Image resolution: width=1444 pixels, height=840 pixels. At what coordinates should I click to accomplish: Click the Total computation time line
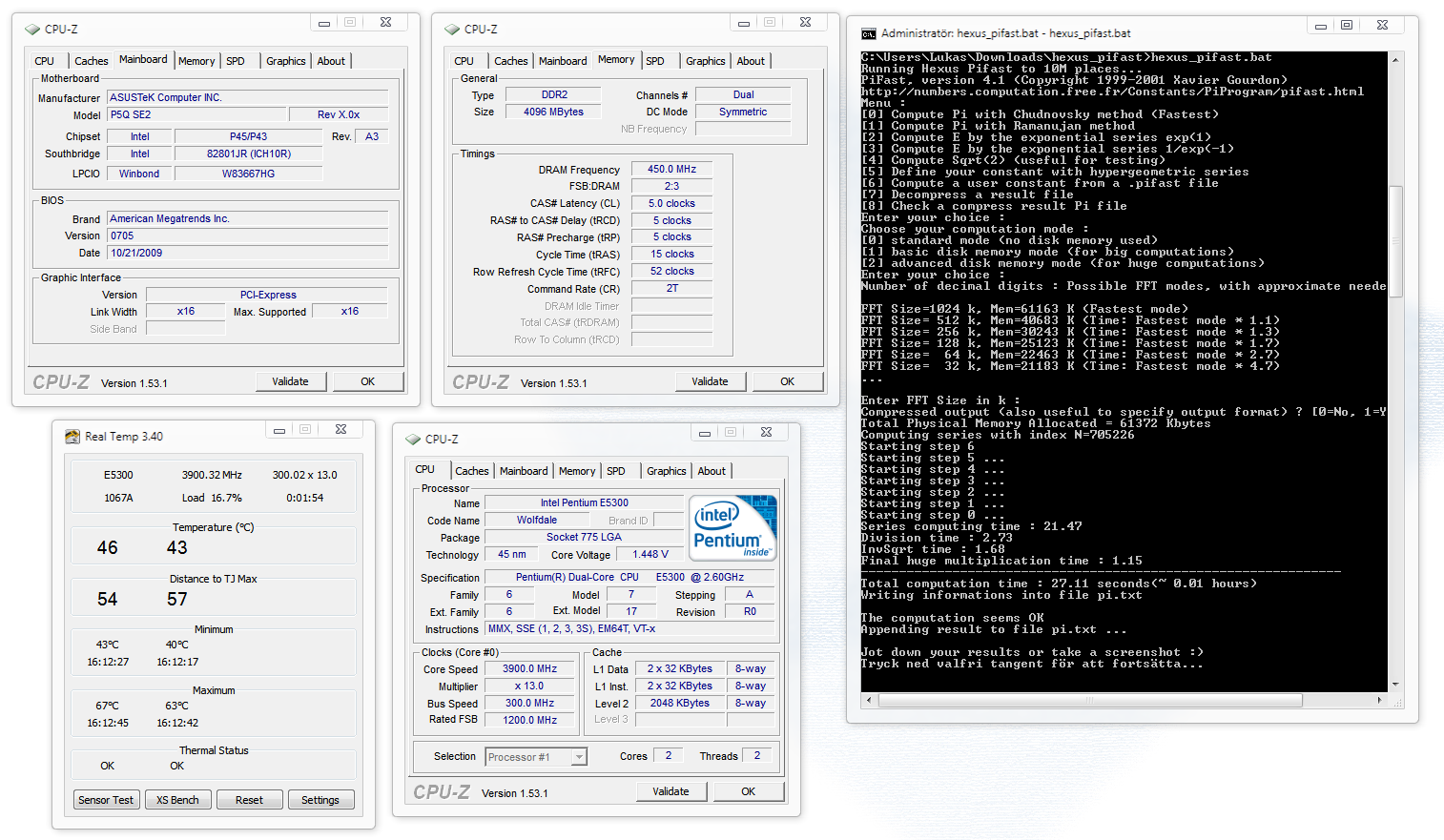1059,584
